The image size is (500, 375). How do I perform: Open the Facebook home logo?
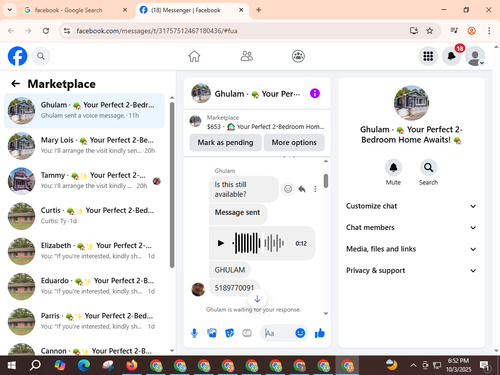(x=17, y=56)
